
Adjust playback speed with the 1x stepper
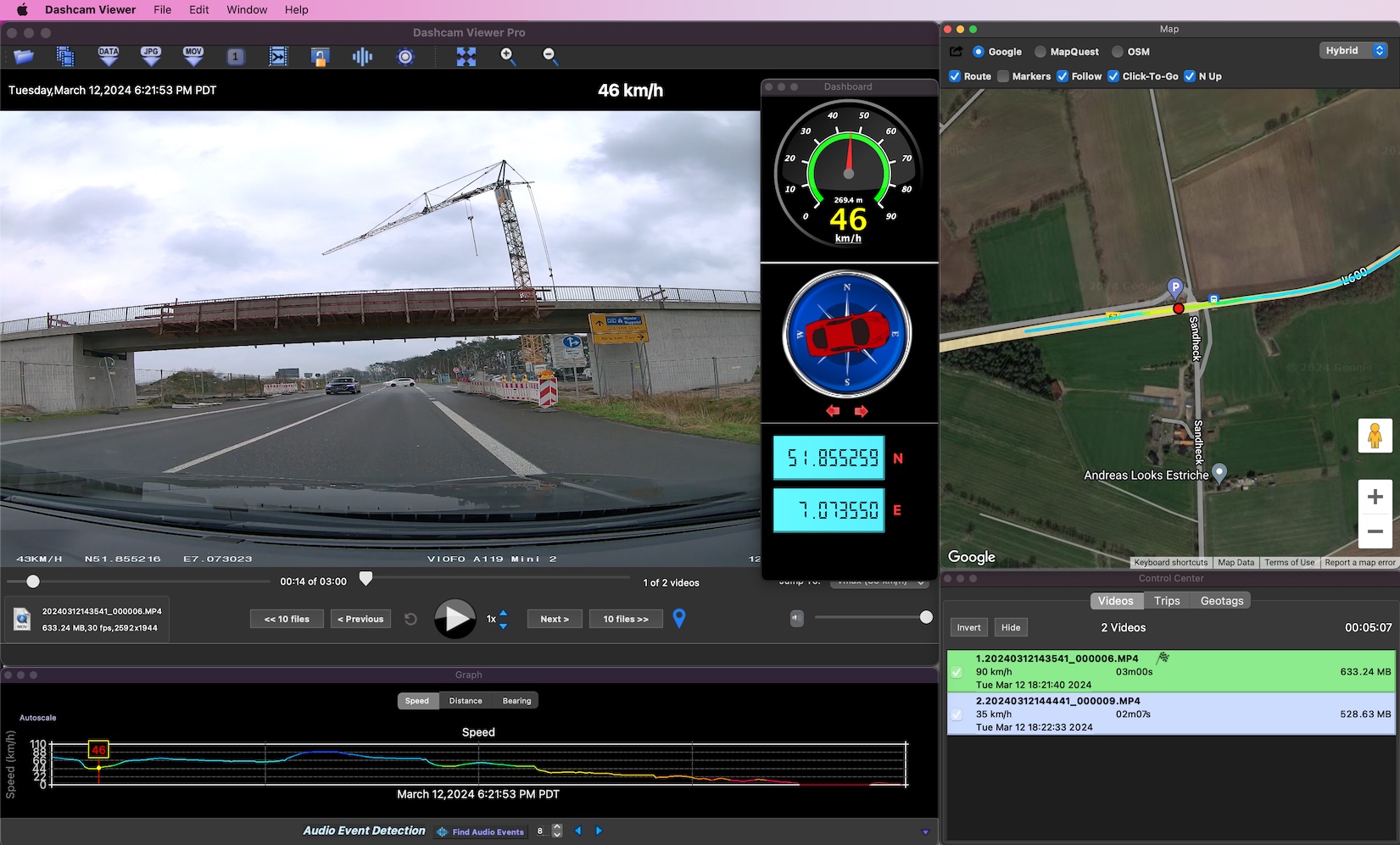503,620
